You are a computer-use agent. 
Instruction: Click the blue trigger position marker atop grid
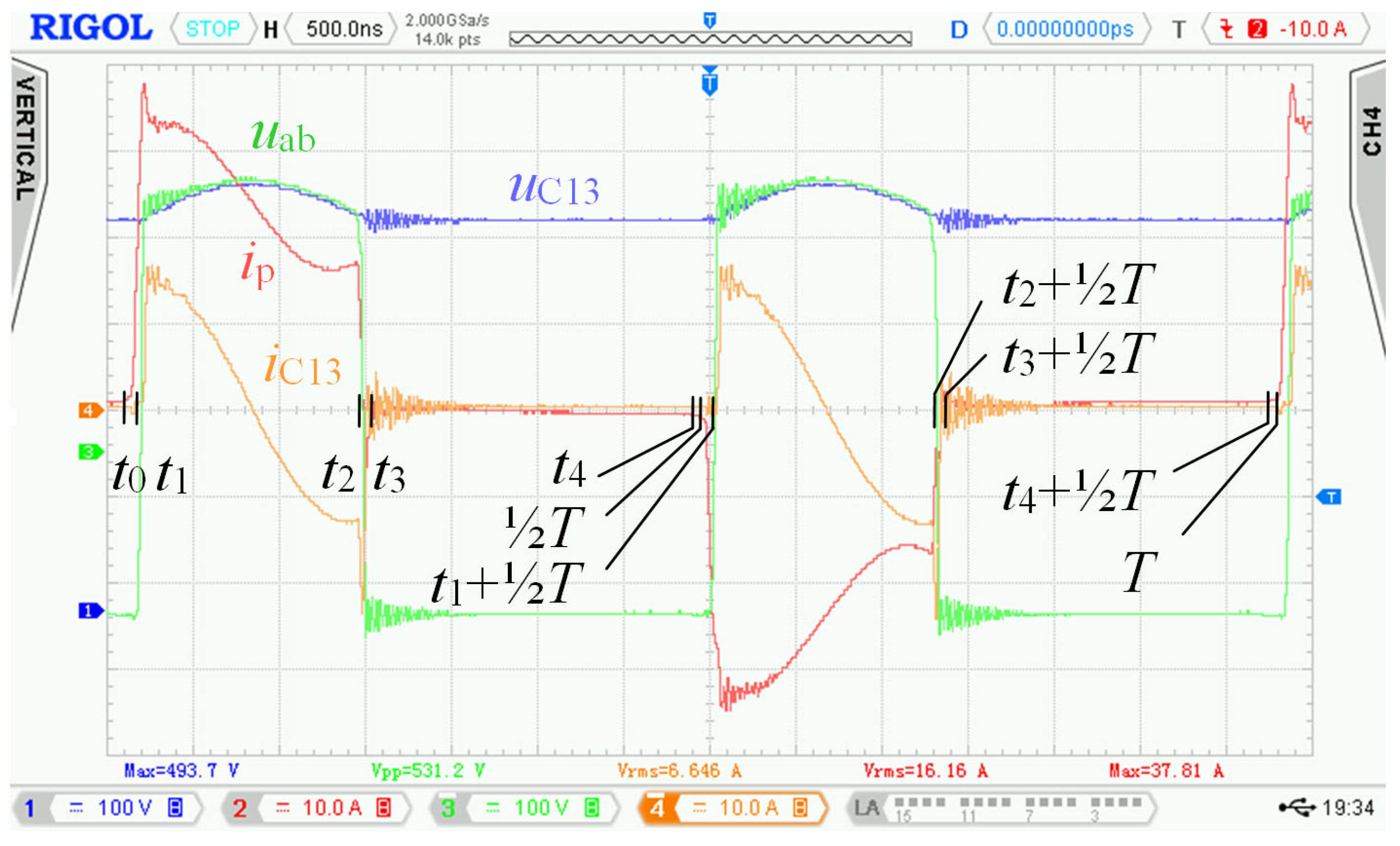coord(710,83)
